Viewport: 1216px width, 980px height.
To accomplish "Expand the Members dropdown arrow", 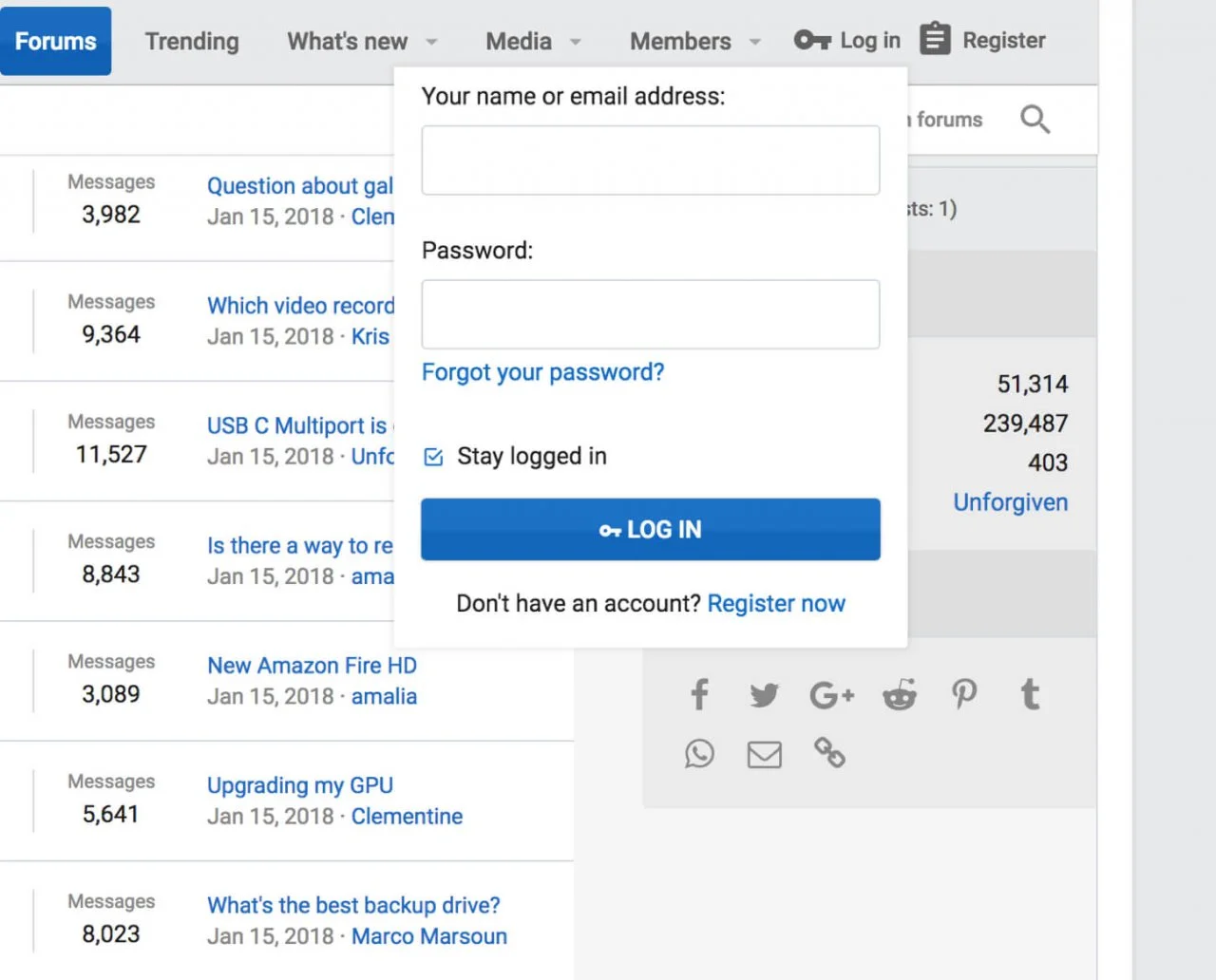I will [x=755, y=42].
